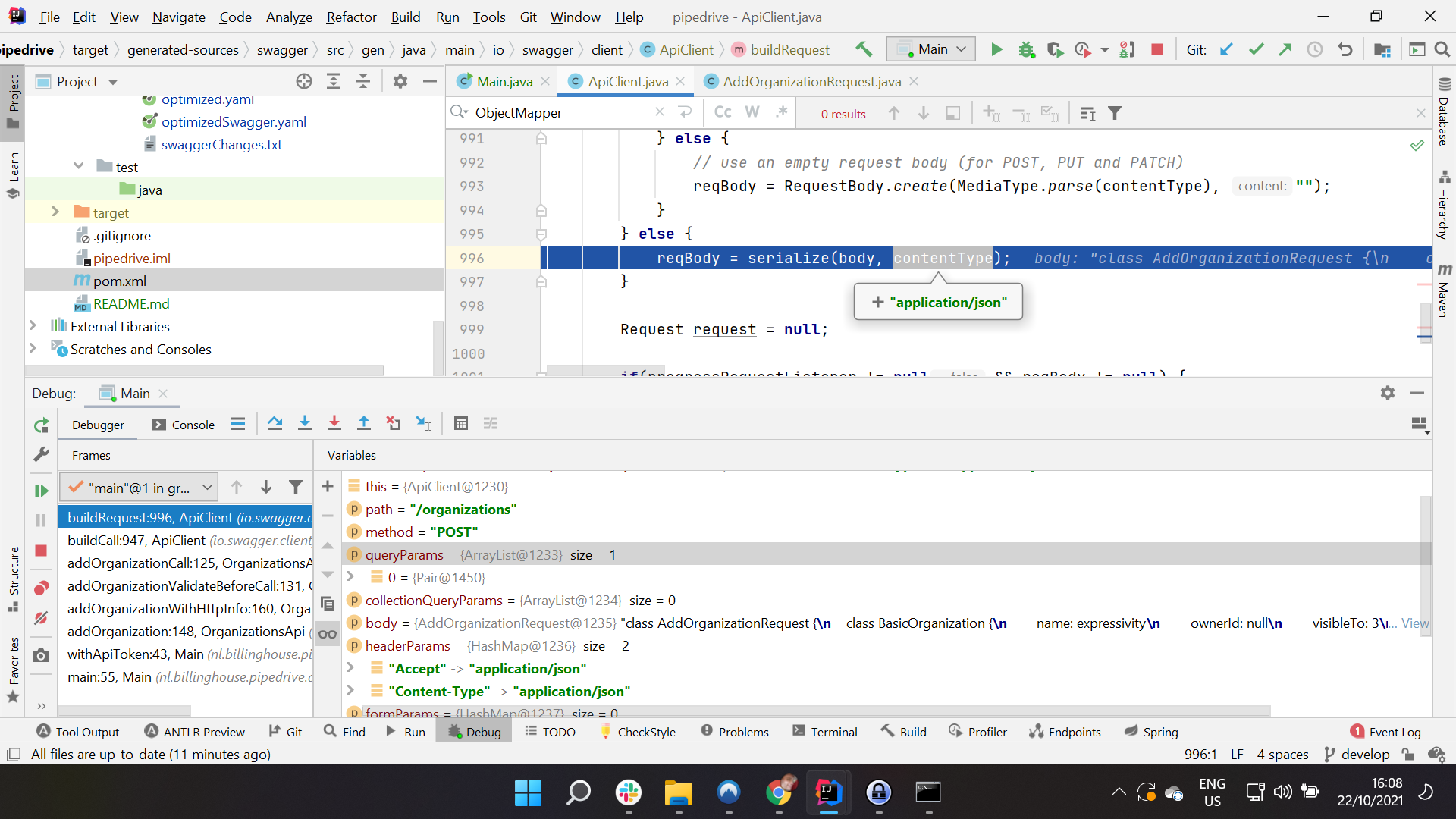Image resolution: width=1456 pixels, height=819 pixels.
Task: Open the Event Log
Action: point(1385,732)
